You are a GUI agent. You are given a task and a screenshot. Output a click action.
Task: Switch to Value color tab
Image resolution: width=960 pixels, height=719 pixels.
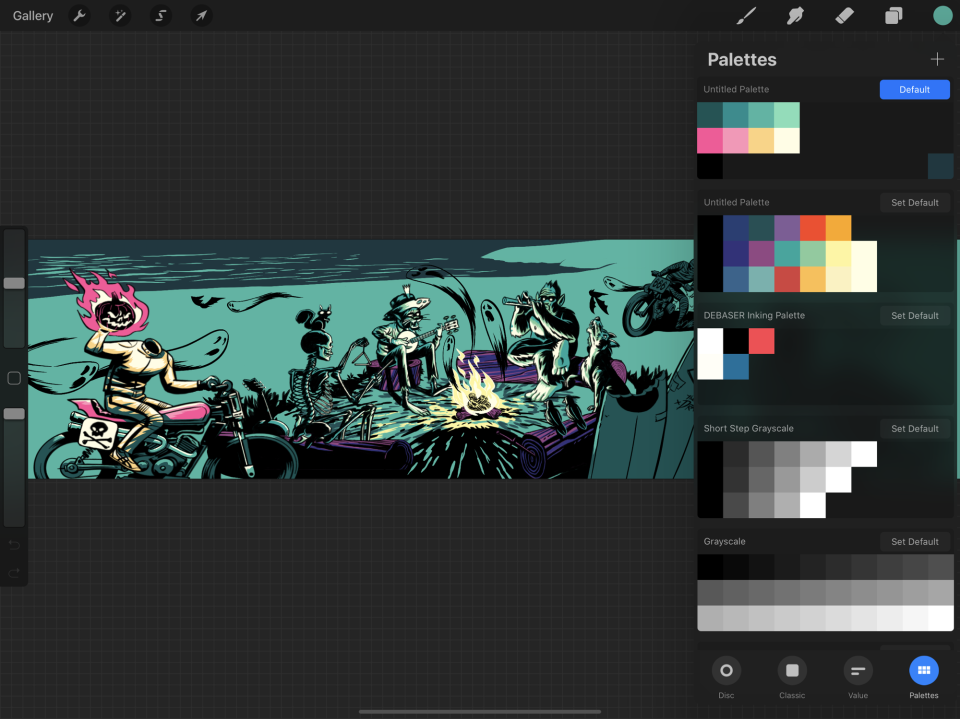click(x=858, y=677)
